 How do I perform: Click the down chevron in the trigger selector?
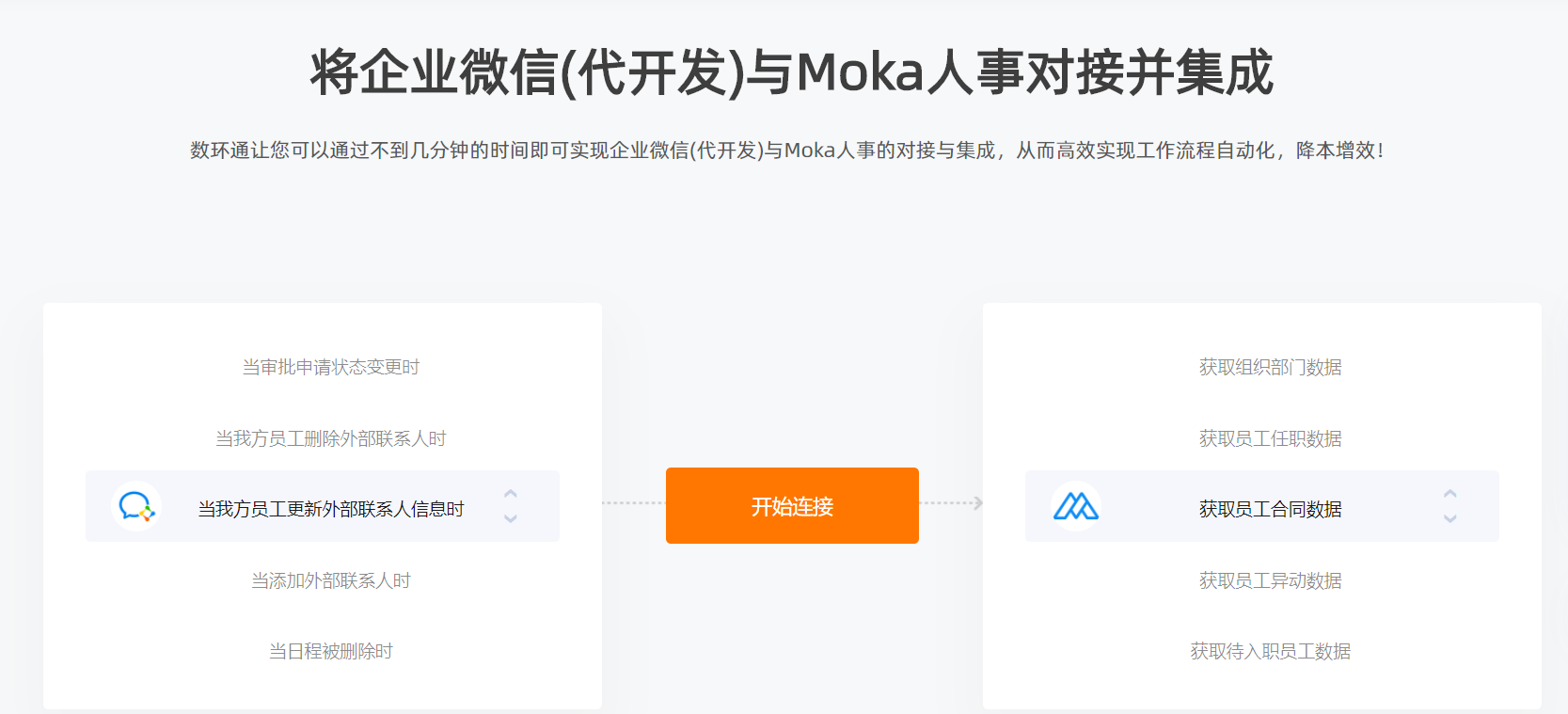click(511, 518)
